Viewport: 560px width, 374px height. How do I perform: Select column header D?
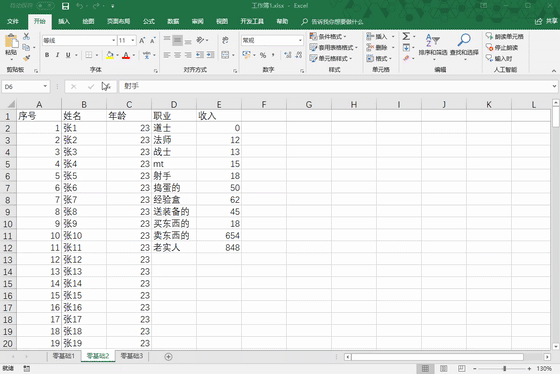[x=174, y=104]
